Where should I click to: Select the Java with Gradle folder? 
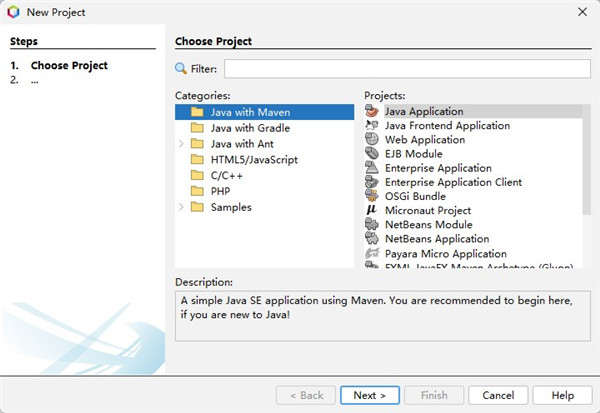250,128
